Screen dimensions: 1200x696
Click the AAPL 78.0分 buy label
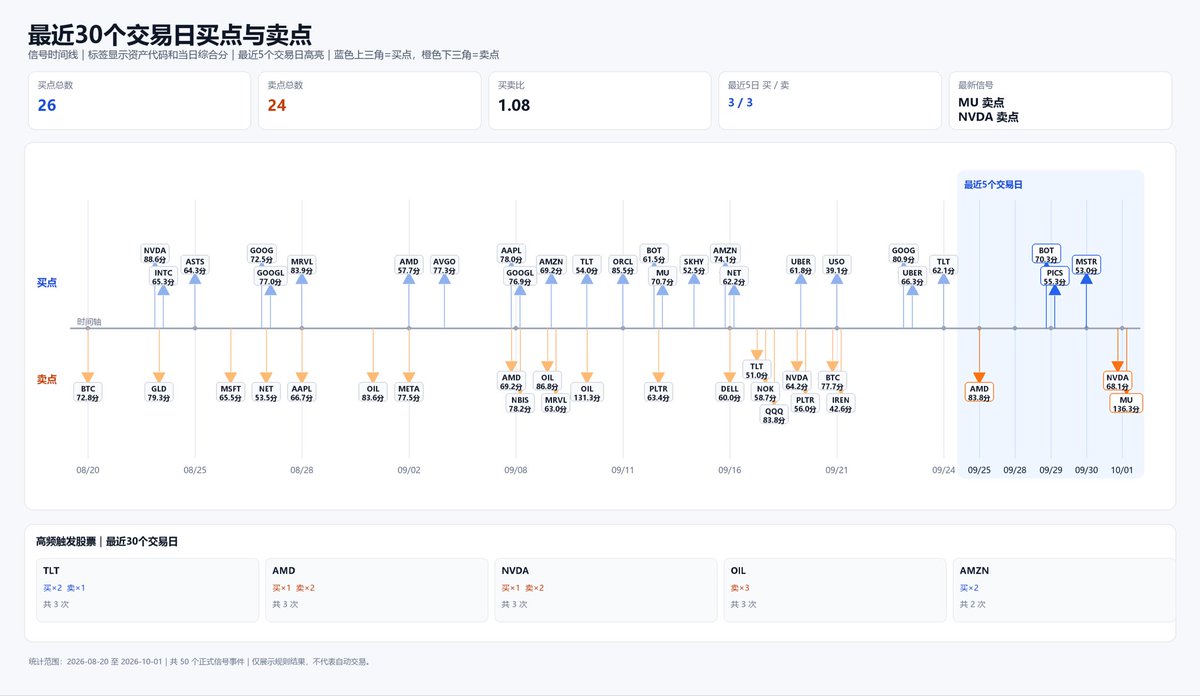512,254
